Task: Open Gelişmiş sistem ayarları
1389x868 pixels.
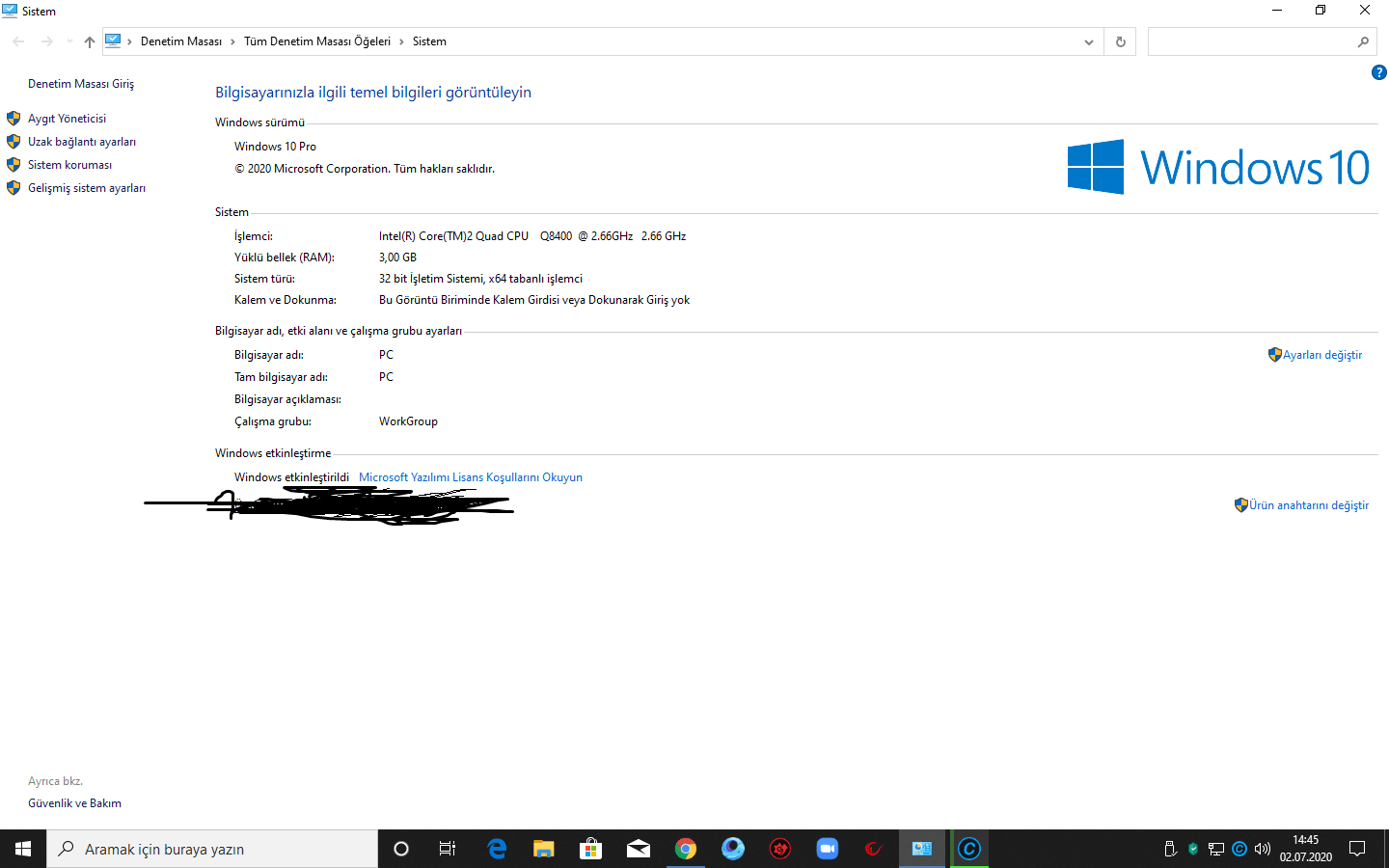Action: coord(87,188)
